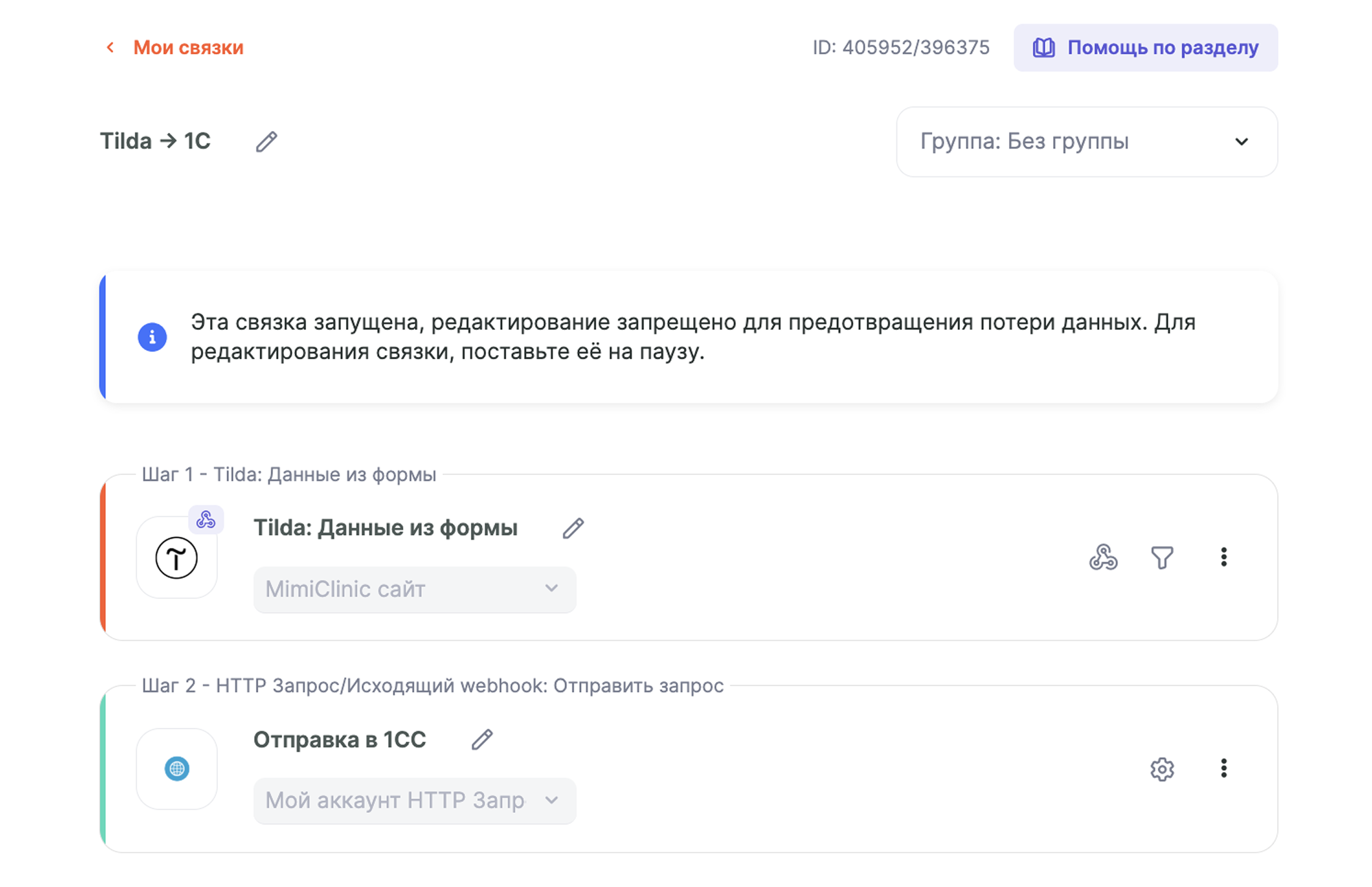Open the three-dot menu of step 1
The image size is (1372, 887).
[1224, 557]
